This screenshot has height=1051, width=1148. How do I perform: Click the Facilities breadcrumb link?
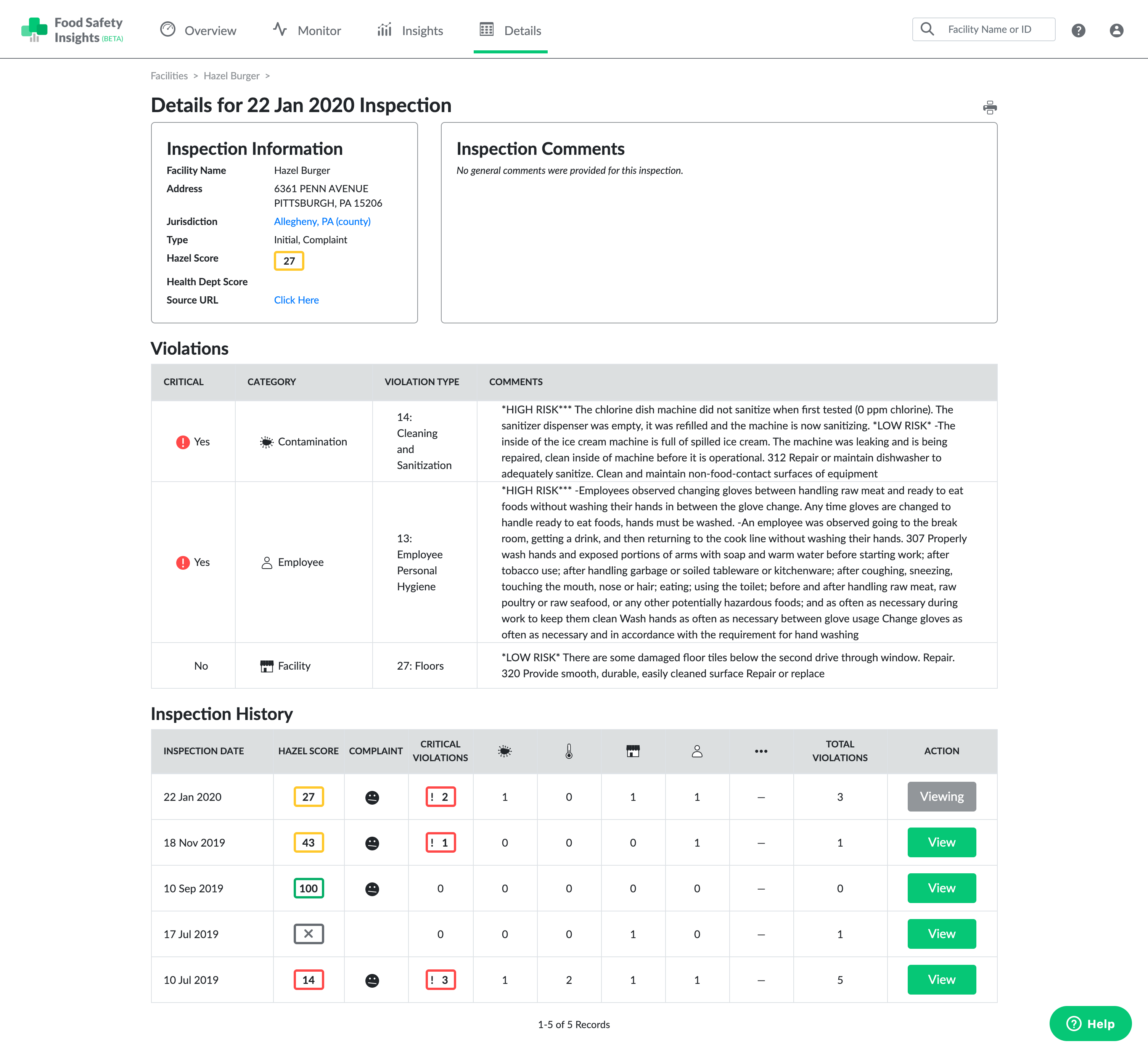169,75
